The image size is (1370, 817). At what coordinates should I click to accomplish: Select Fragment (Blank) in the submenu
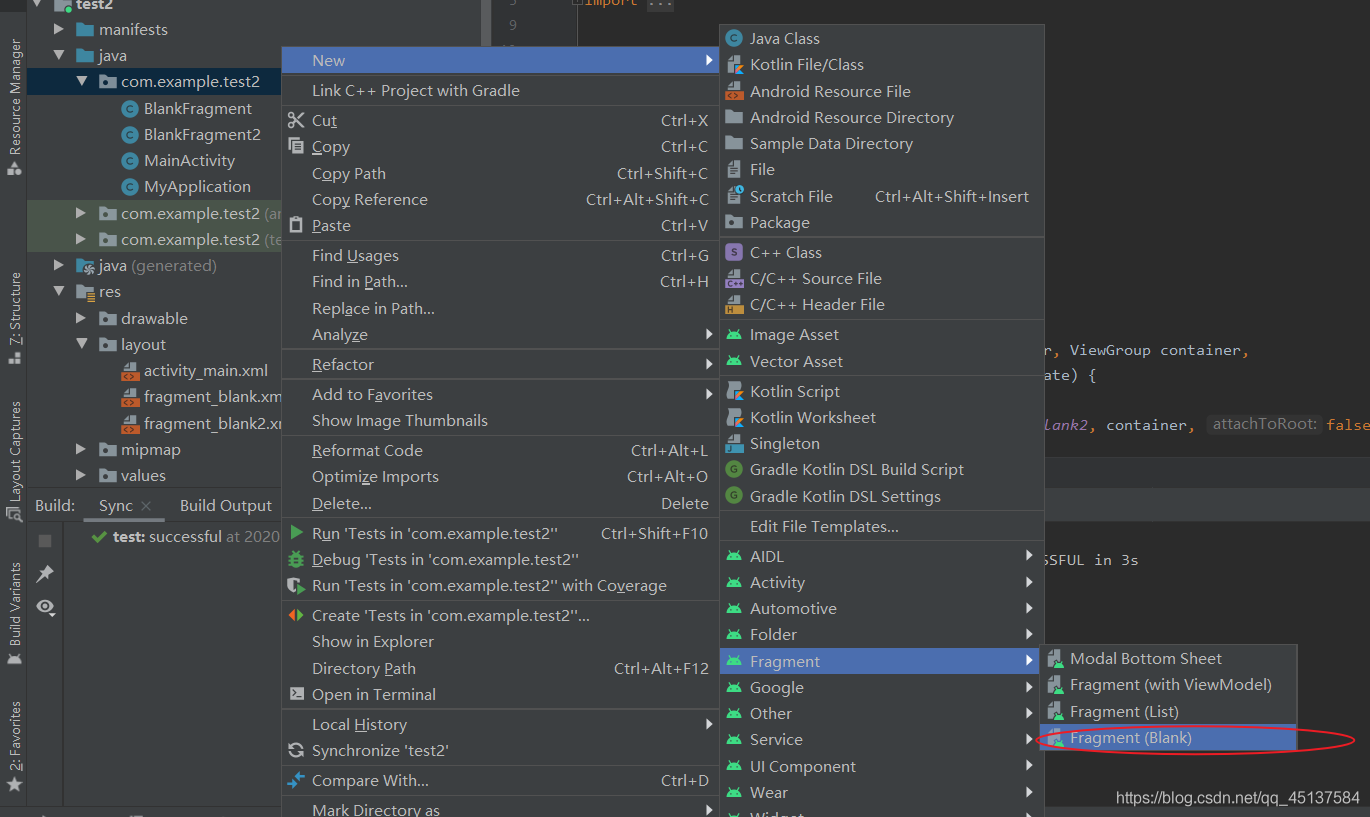[1168, 738]
